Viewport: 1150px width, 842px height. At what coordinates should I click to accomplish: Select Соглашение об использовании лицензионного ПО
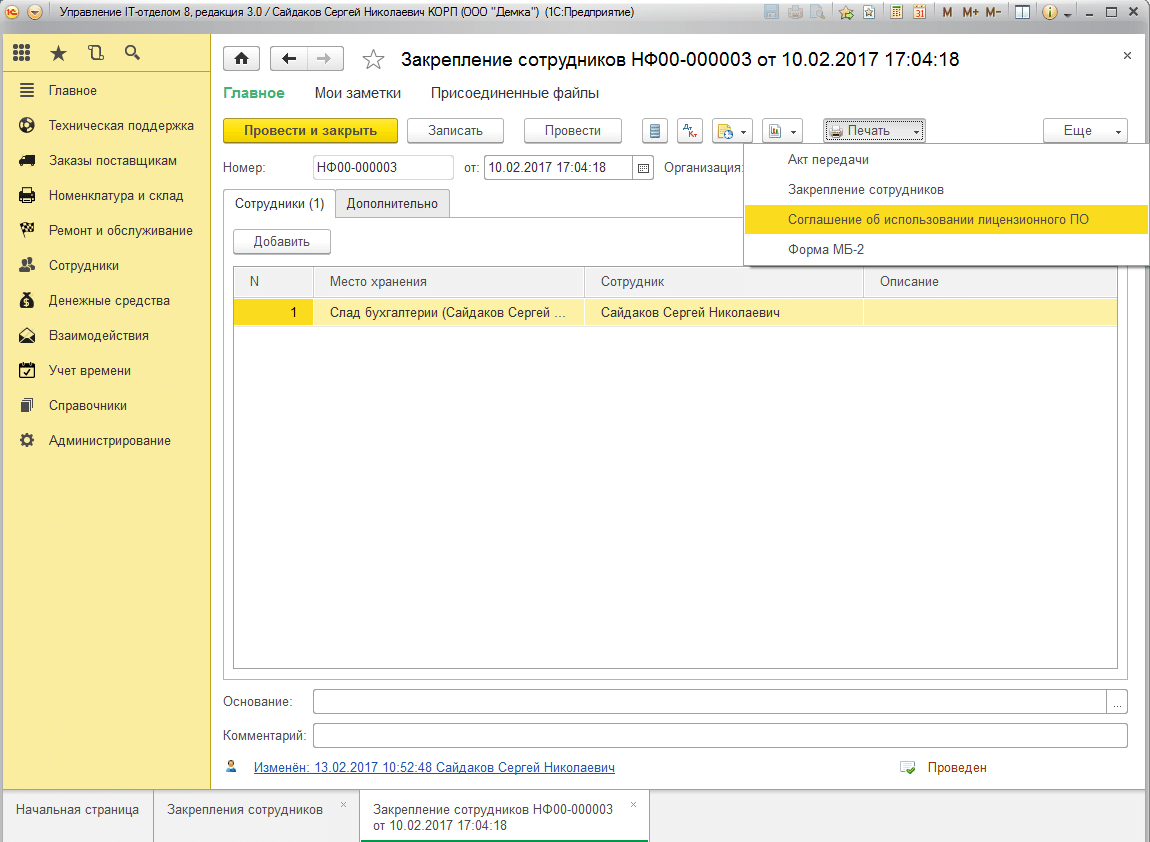pyautogui.click(x=937, y=219)
